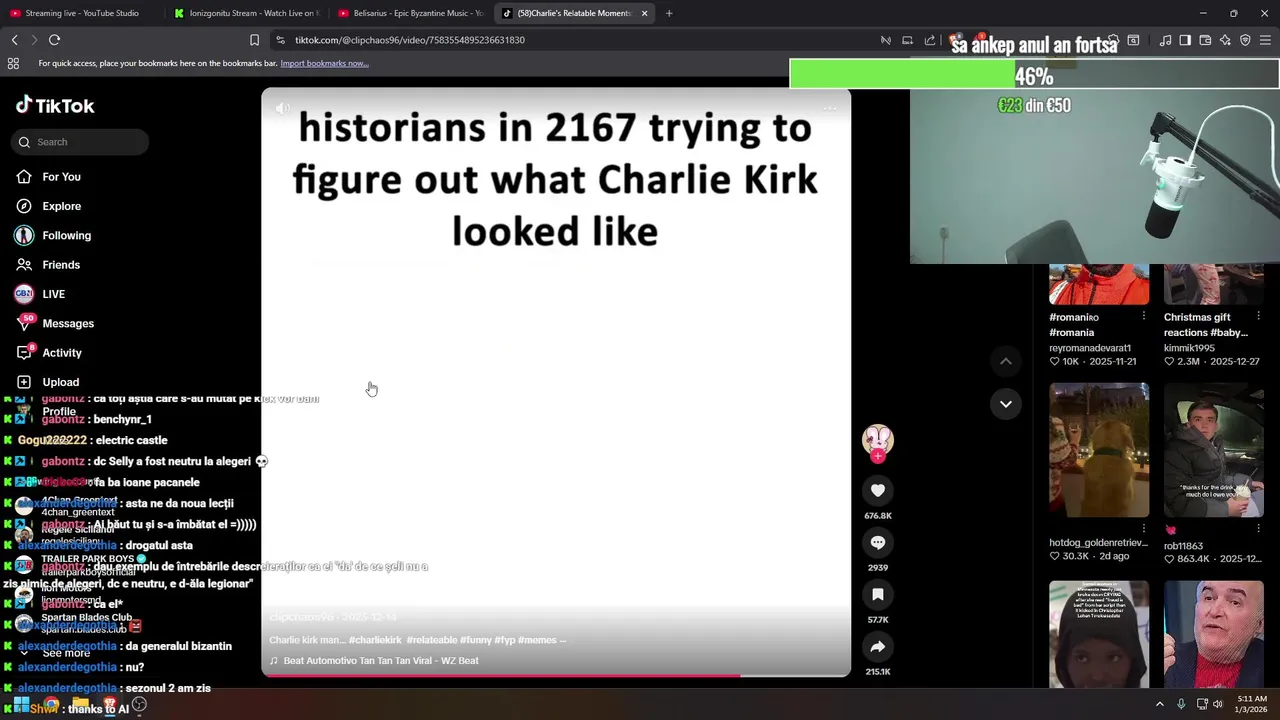The image size is (1280, 720).
Task: Open a new browser tab
Action: click(x=669, y=13)
